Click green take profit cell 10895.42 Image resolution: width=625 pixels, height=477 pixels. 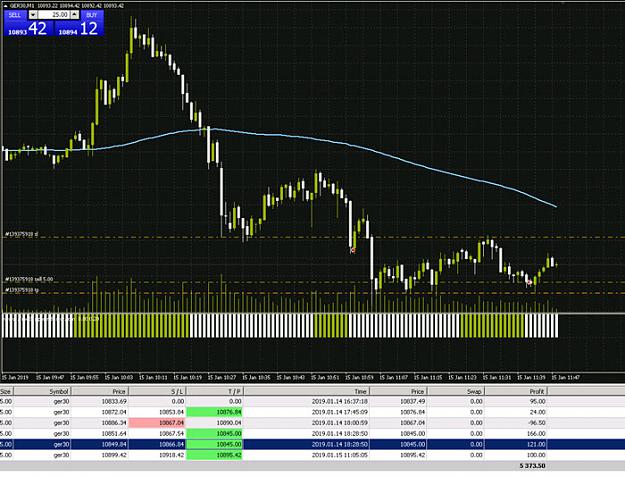point(214,455)
